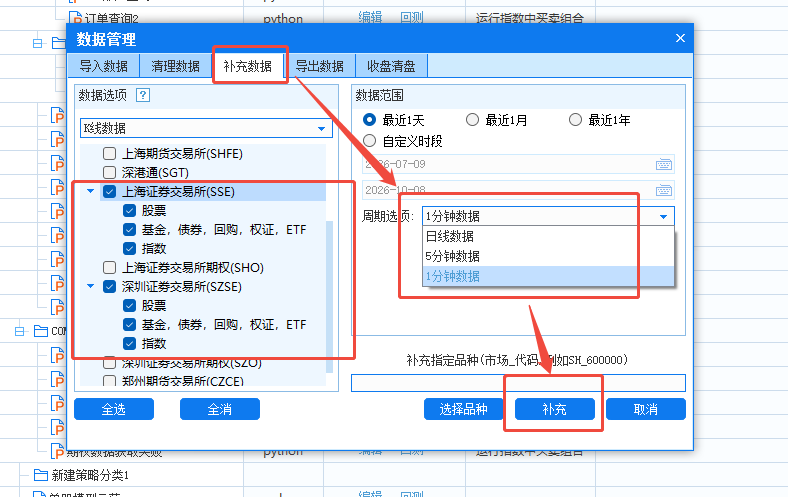Check the 上海证券交易所期权(SHO) checkbox
788x497 pixels.
click(109, 267)
